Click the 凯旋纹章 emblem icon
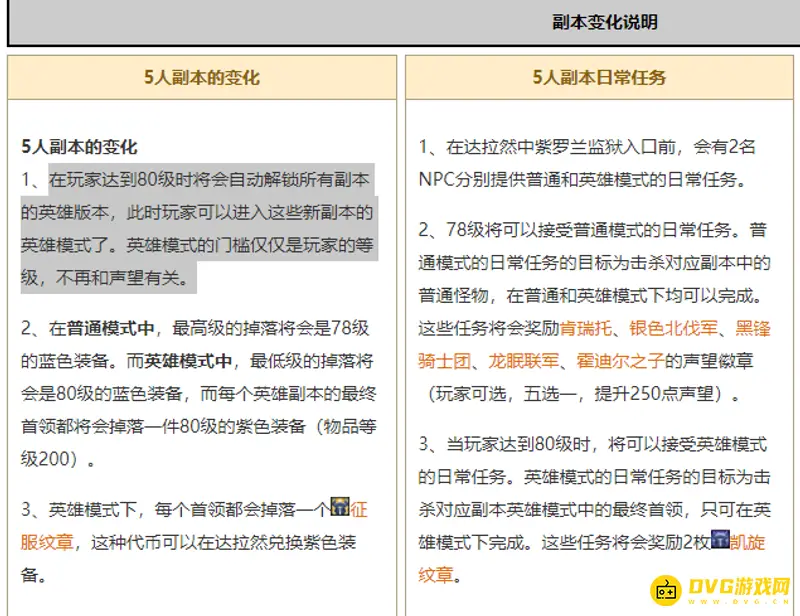Viewport: 800px width, 616px height. pyautogui.click(x=720, y=539)
